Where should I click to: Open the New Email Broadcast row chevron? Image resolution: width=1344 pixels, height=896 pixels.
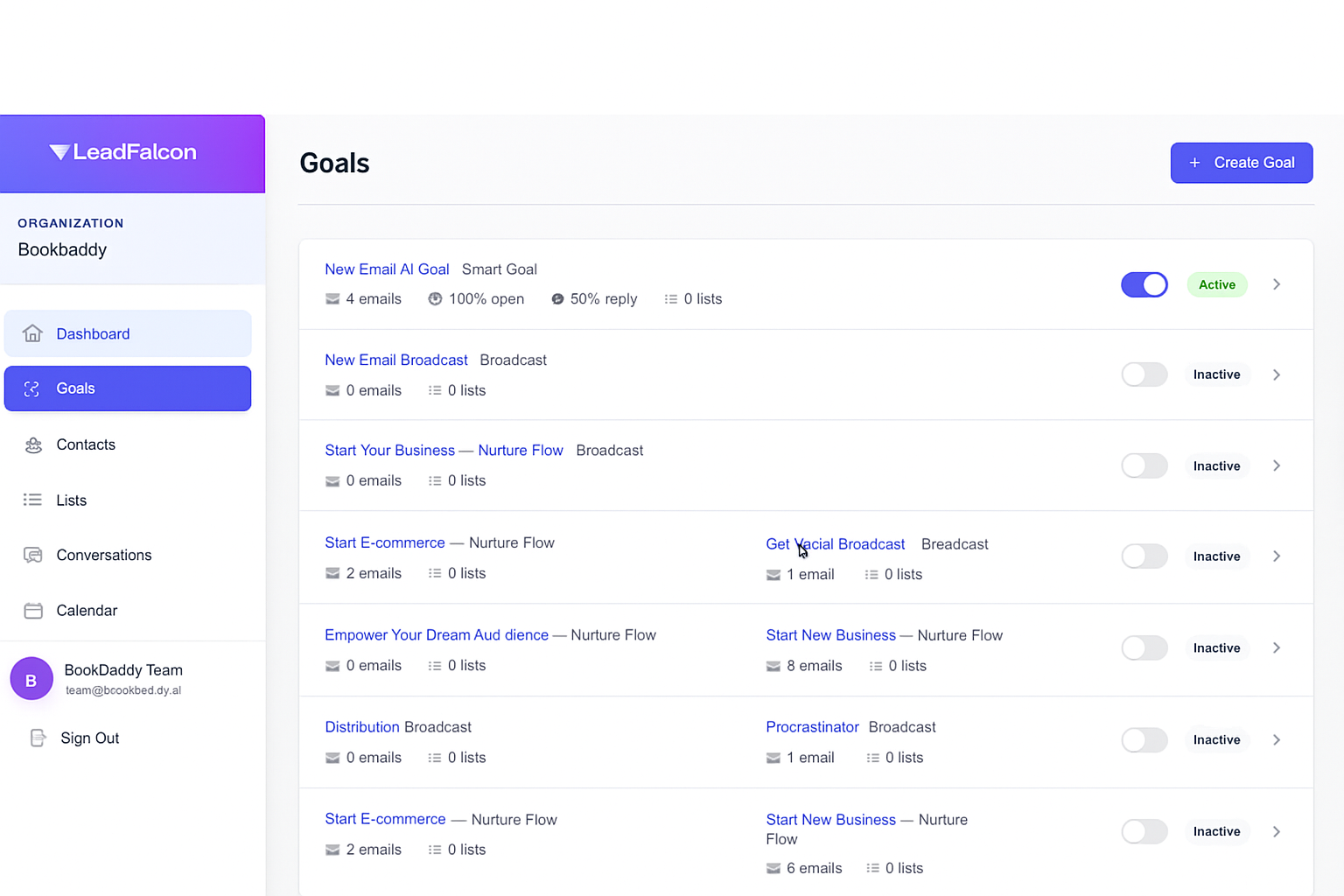coord(1277,374)
